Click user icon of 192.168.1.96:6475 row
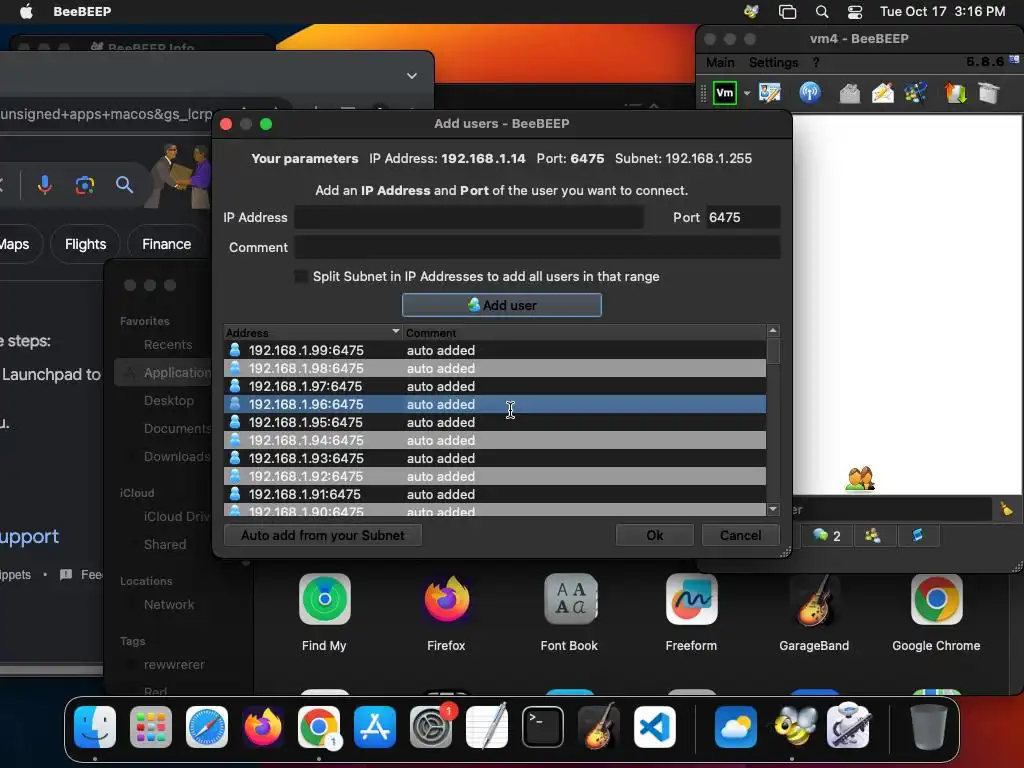The width and height of the screenshot is (1024, 768). click(235, 404)
